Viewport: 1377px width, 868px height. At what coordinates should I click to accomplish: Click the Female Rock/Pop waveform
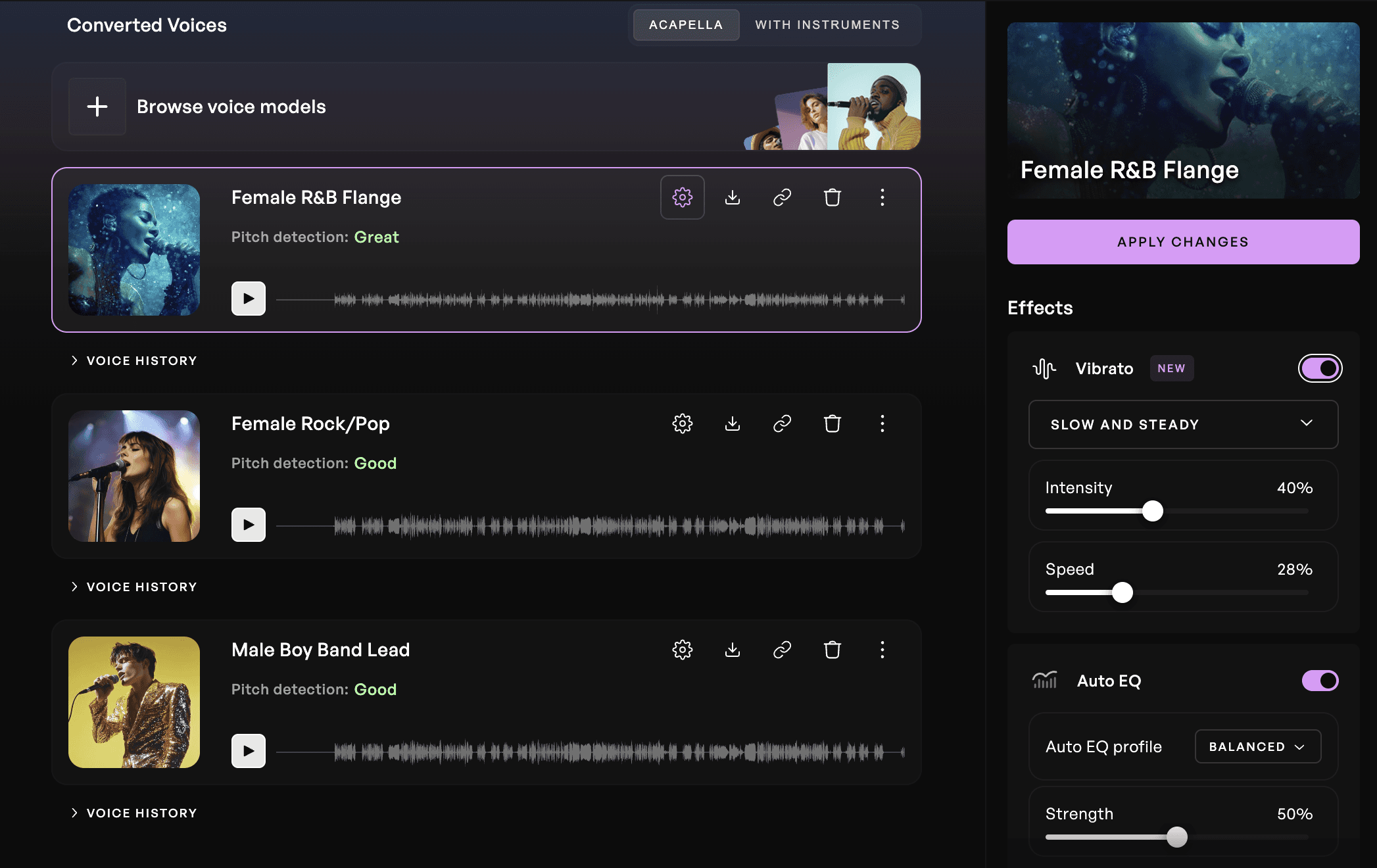(x=591, y=526)
